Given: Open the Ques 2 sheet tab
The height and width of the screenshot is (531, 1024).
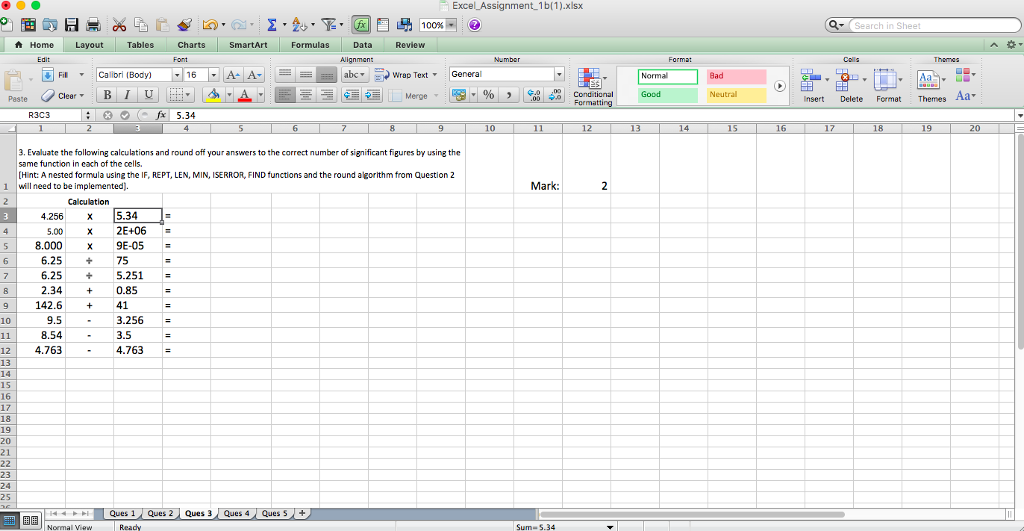Looking at the screenshot, I should [160, 513].
